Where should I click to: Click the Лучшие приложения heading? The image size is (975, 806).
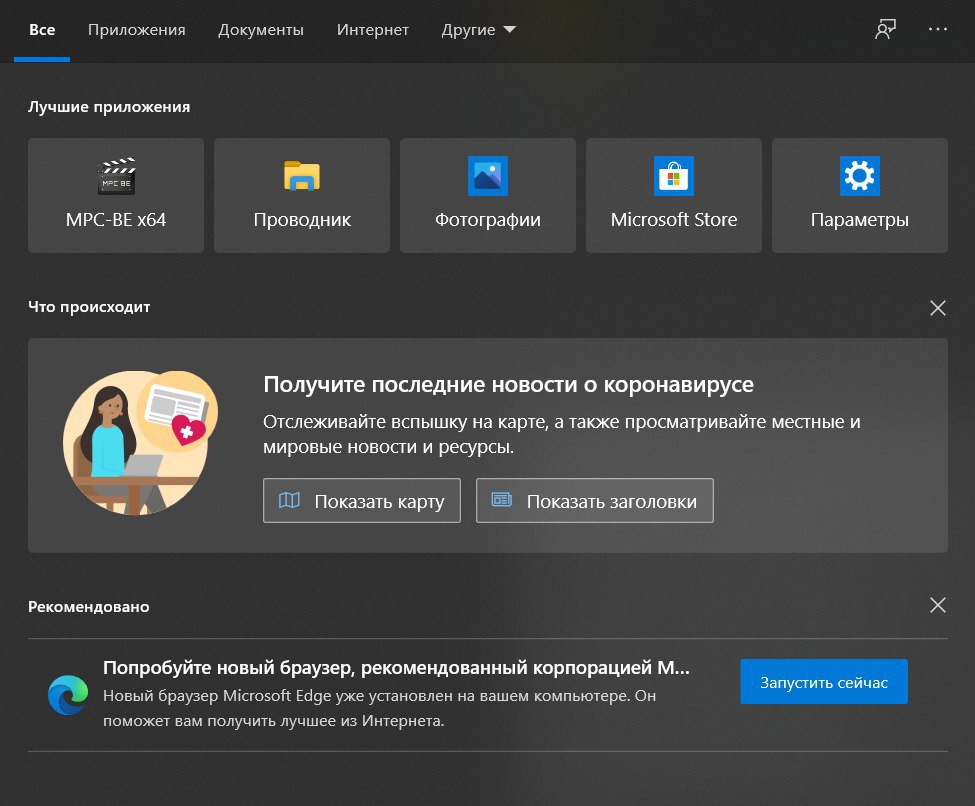(109, 107)
